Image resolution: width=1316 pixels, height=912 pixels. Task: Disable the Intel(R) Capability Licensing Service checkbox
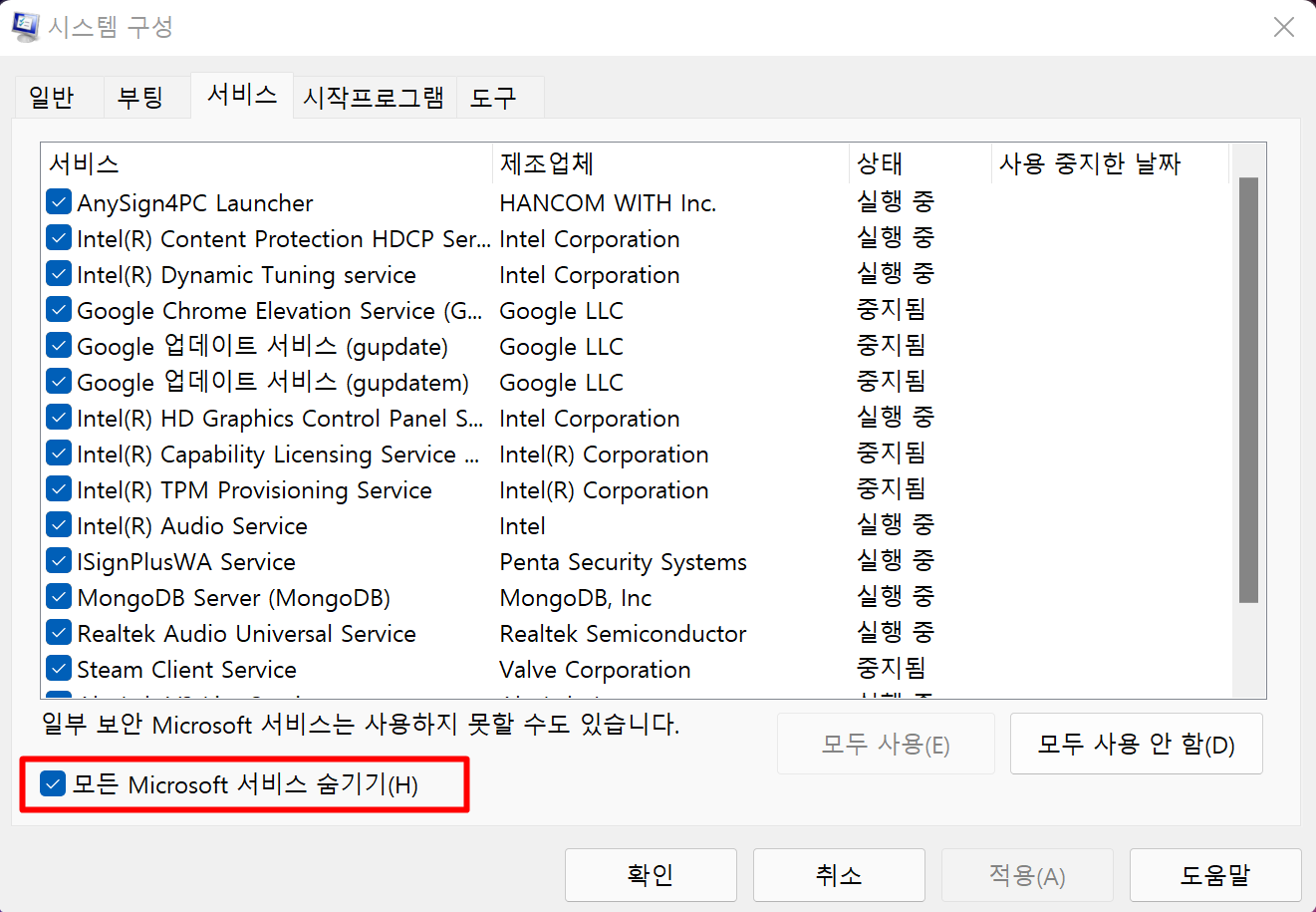click(59, 454)
